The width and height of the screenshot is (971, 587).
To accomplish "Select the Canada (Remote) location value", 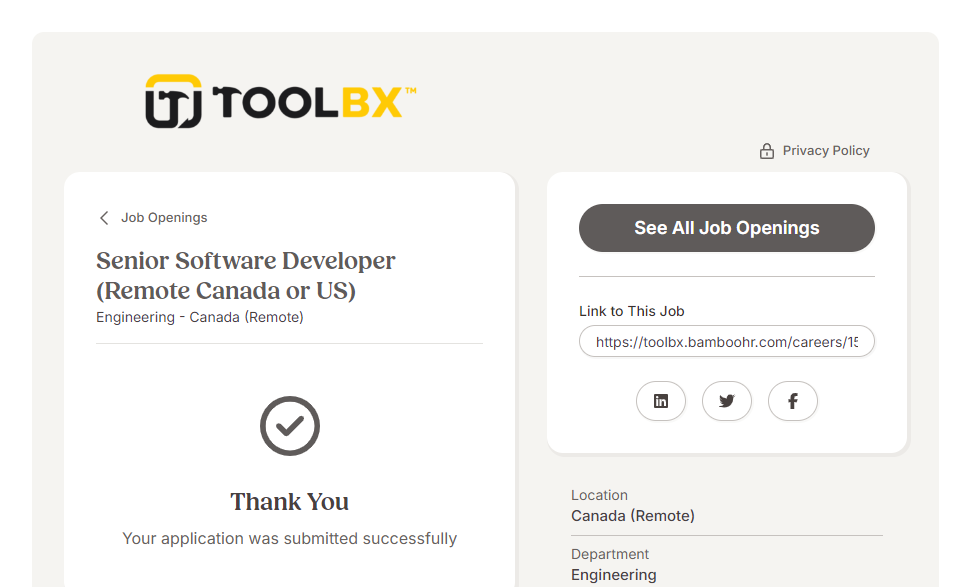I will point(633,516).
